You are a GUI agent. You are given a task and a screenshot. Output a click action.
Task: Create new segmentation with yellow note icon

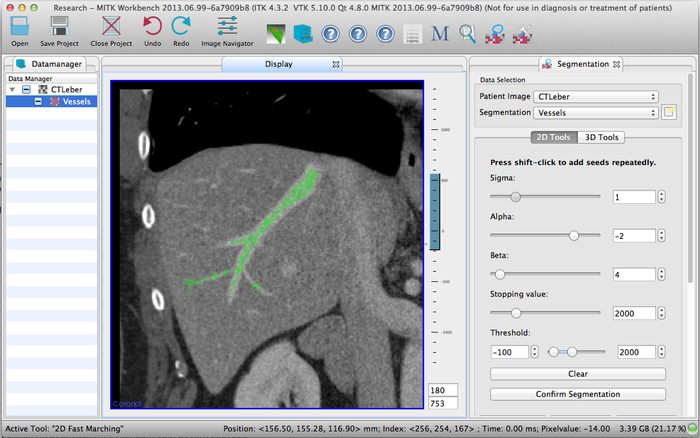[x=670, y=112]
